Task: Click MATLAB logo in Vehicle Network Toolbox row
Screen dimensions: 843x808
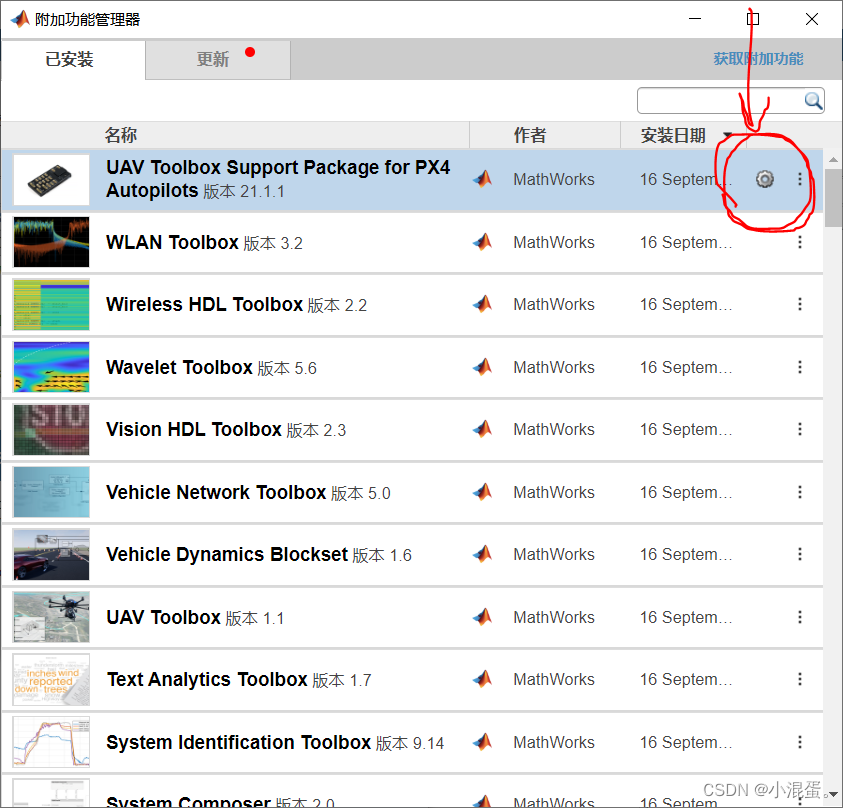Action: pos(483,491)
